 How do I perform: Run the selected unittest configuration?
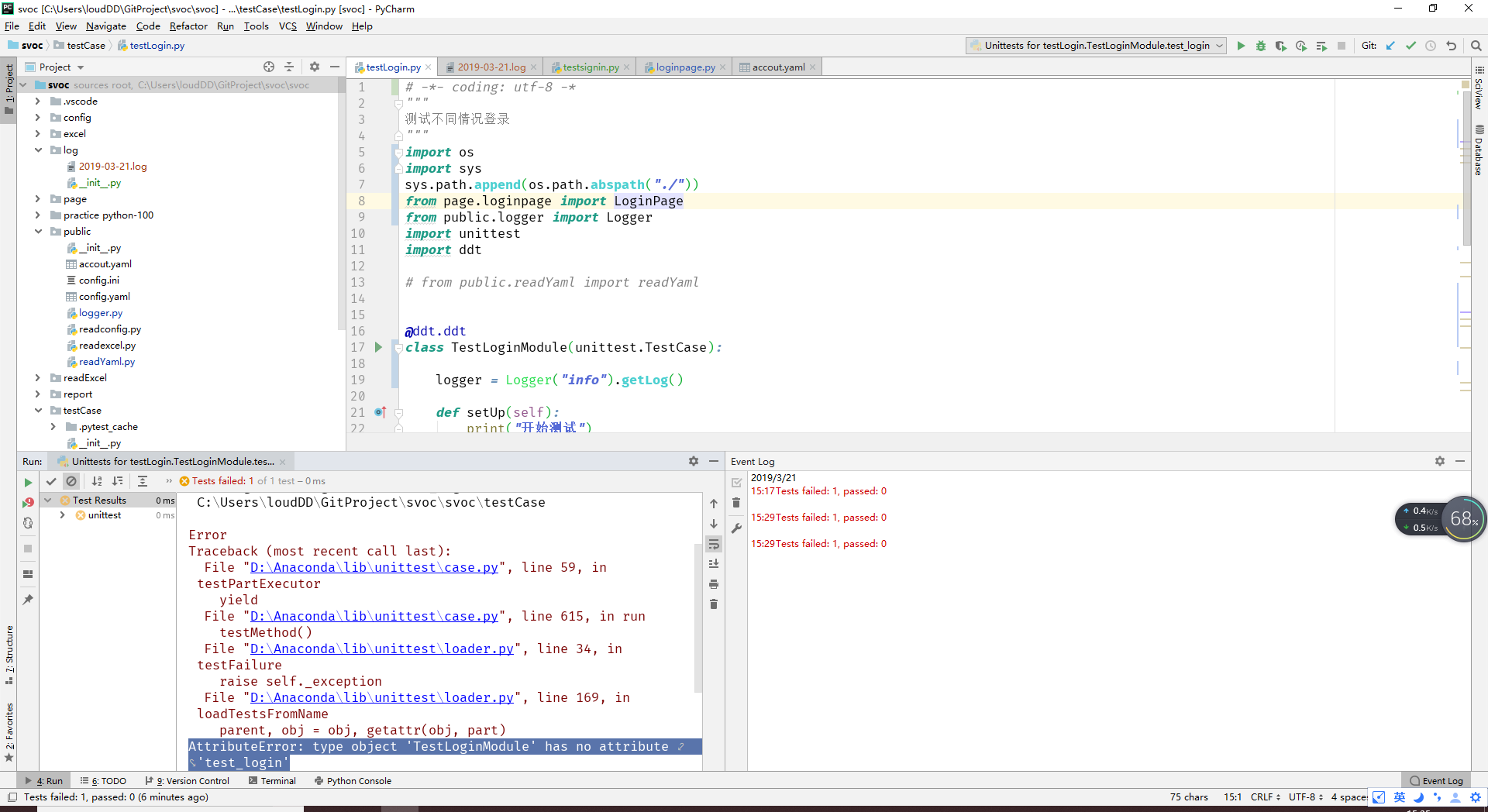tap(1241, 46)
